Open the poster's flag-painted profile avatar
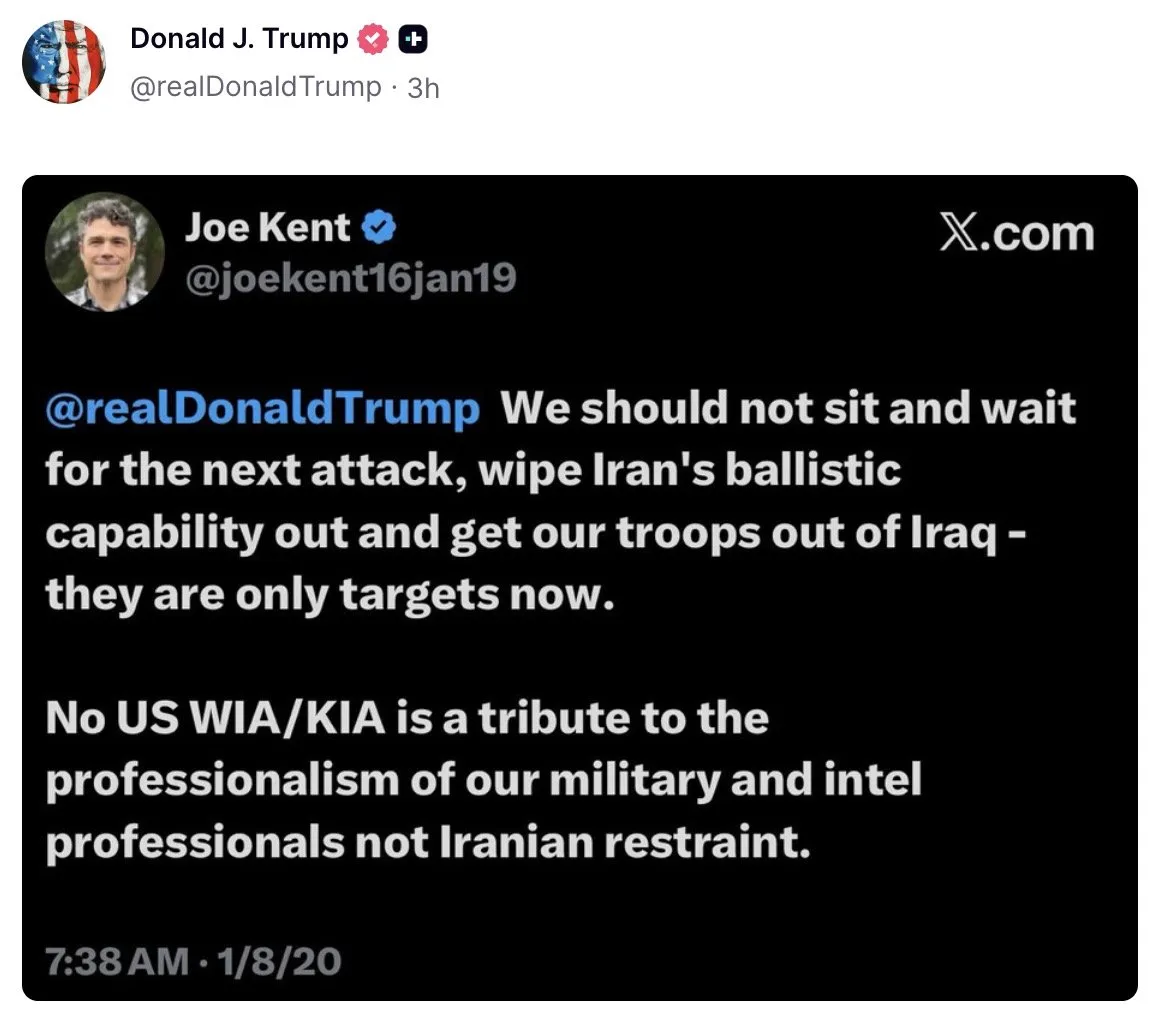This screenshot has height=1020, width=1156. pos(63,62)
